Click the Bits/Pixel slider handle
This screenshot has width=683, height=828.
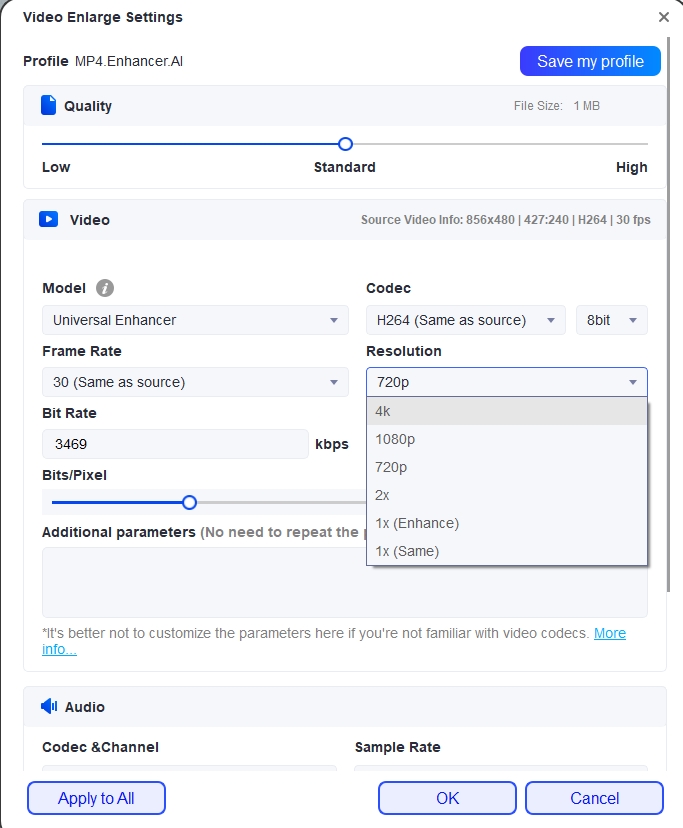pos(189,502)
